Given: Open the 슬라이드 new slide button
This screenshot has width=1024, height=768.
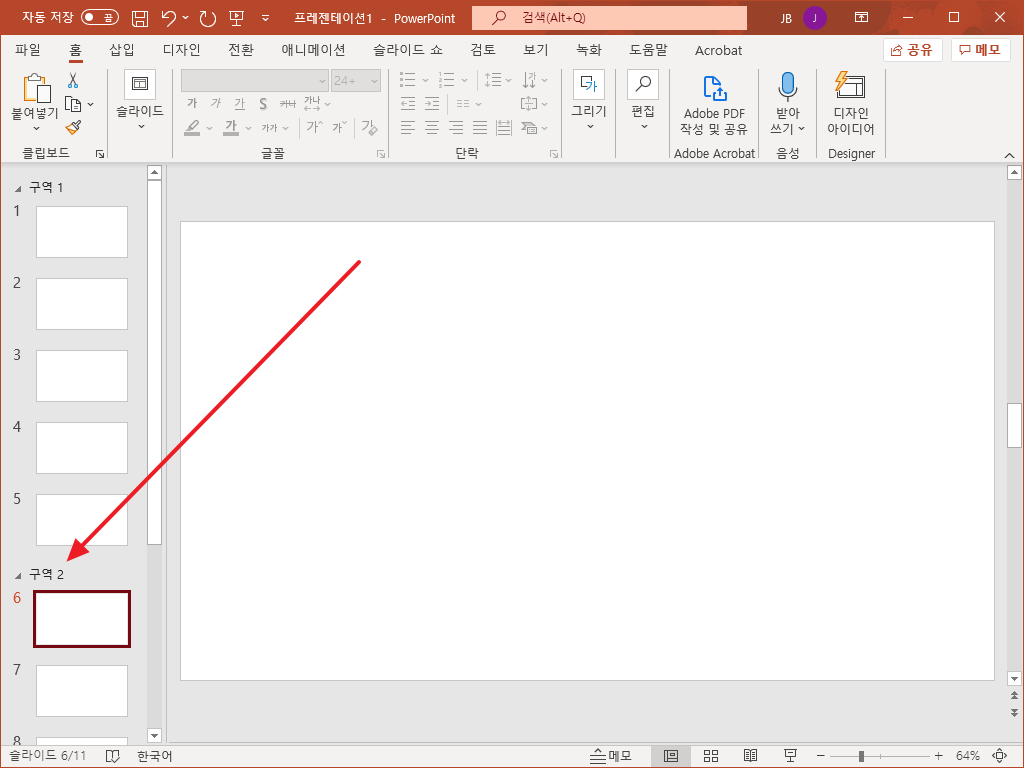Looking at the screenshot, I should pos(140,100).
